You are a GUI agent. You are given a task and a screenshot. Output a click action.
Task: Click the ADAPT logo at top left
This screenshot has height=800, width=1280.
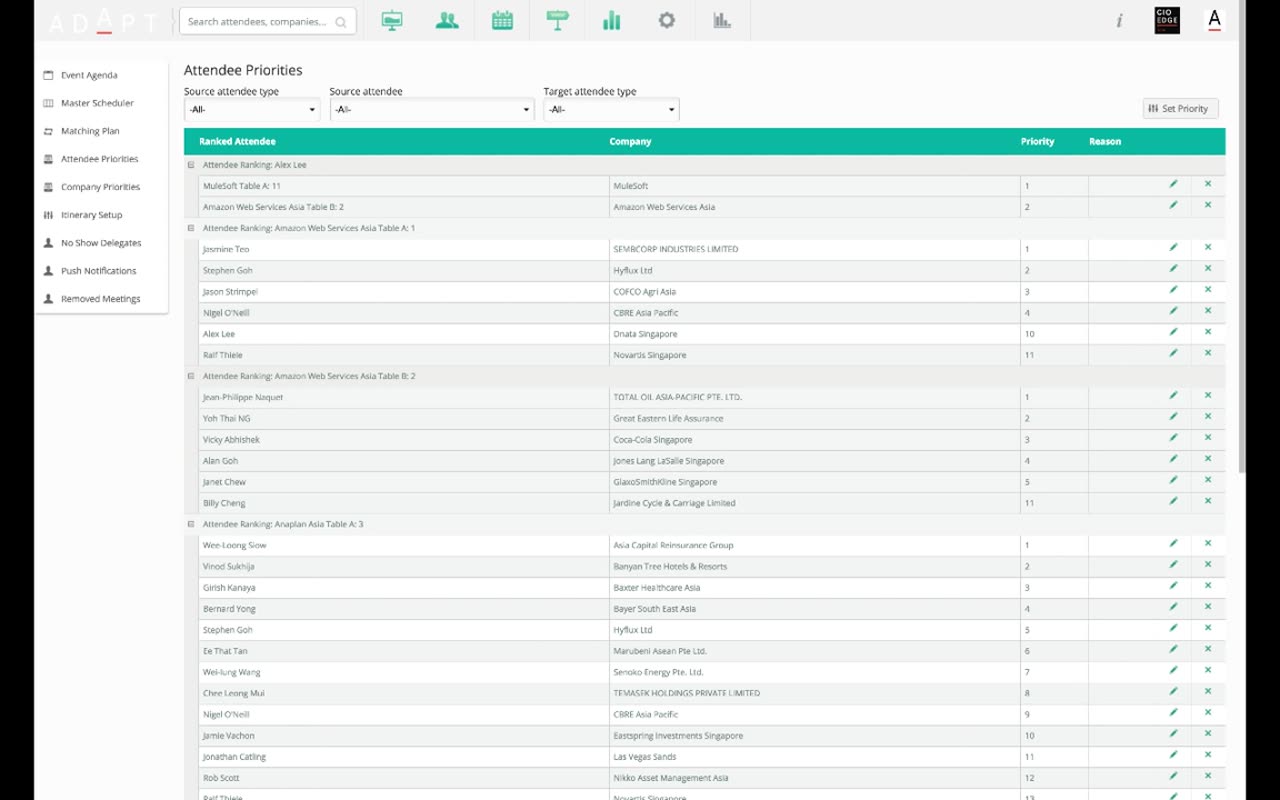(103, 21)
